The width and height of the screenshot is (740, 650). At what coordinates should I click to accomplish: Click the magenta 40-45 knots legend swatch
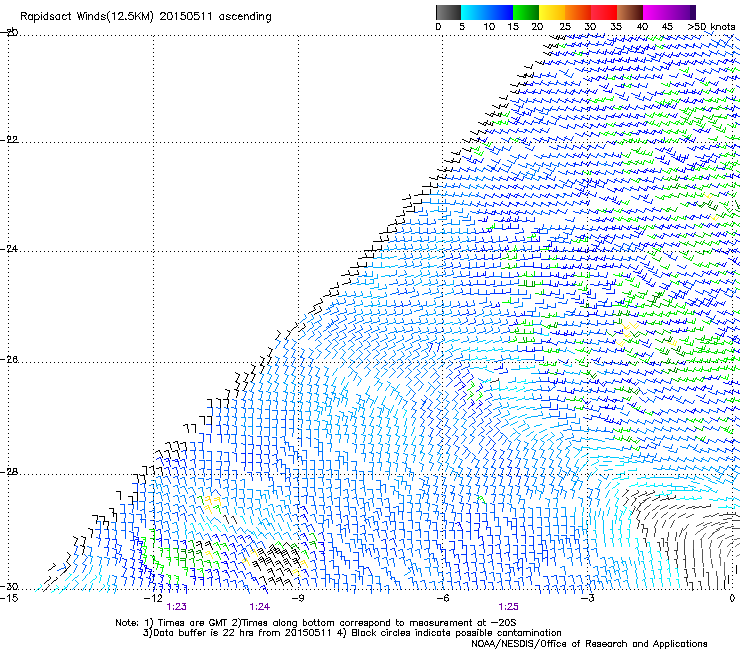click(x=656, y=12)
